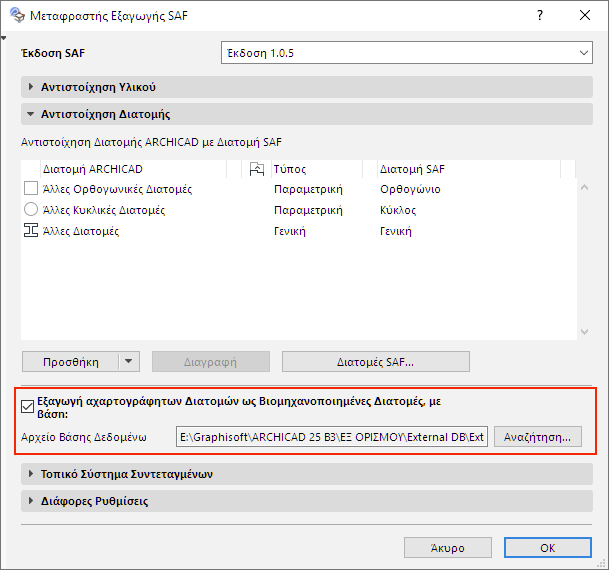Click the Αναζήτηση... browse button
The width and height of the screenshot is (609, 570).
537,436
